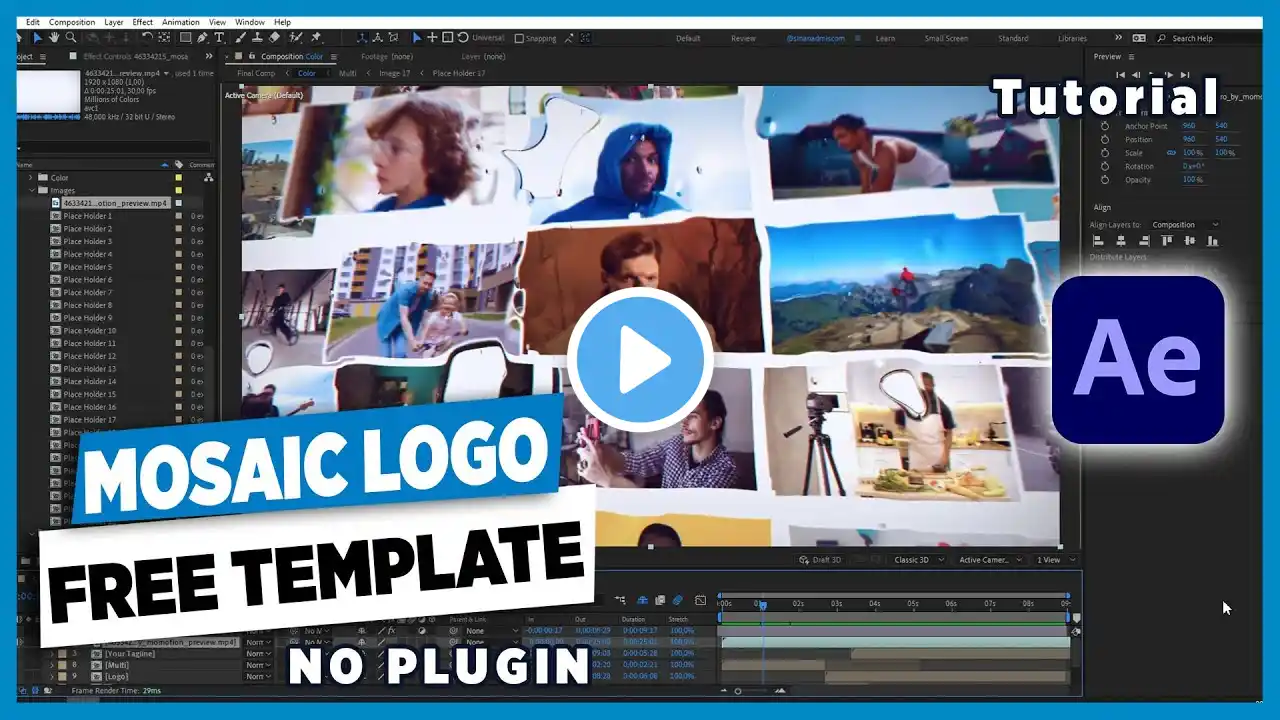Select the Hand tool
1280x720 pixels.
click(54, 38)
